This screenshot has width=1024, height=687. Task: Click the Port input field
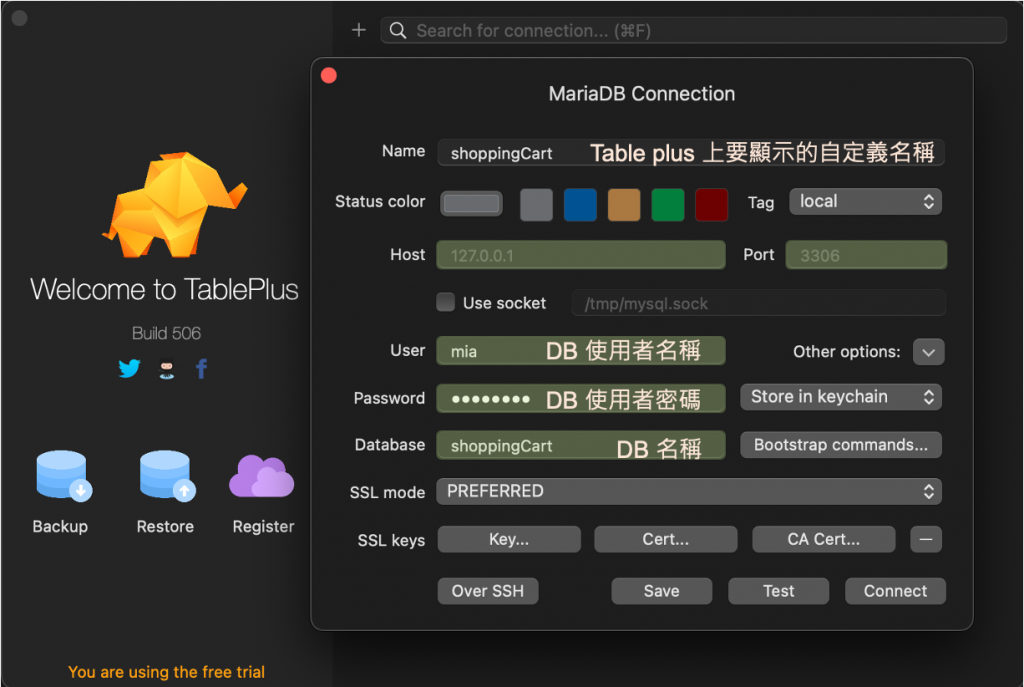[866, 255]
